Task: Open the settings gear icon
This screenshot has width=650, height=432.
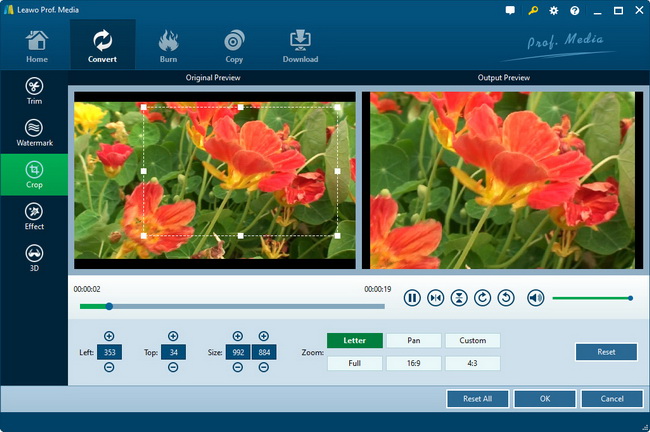Action: click(x=553, y=10)
